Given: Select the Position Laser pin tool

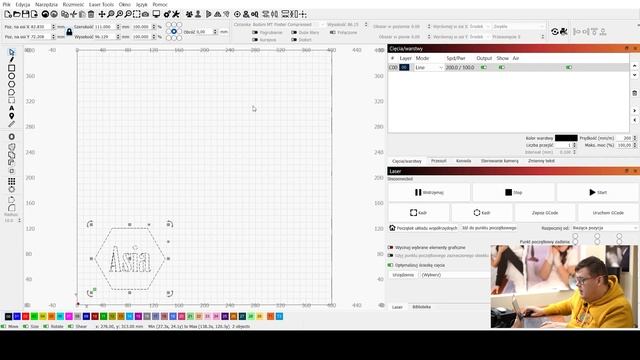Looking at the screenshot, I should 11,116.
